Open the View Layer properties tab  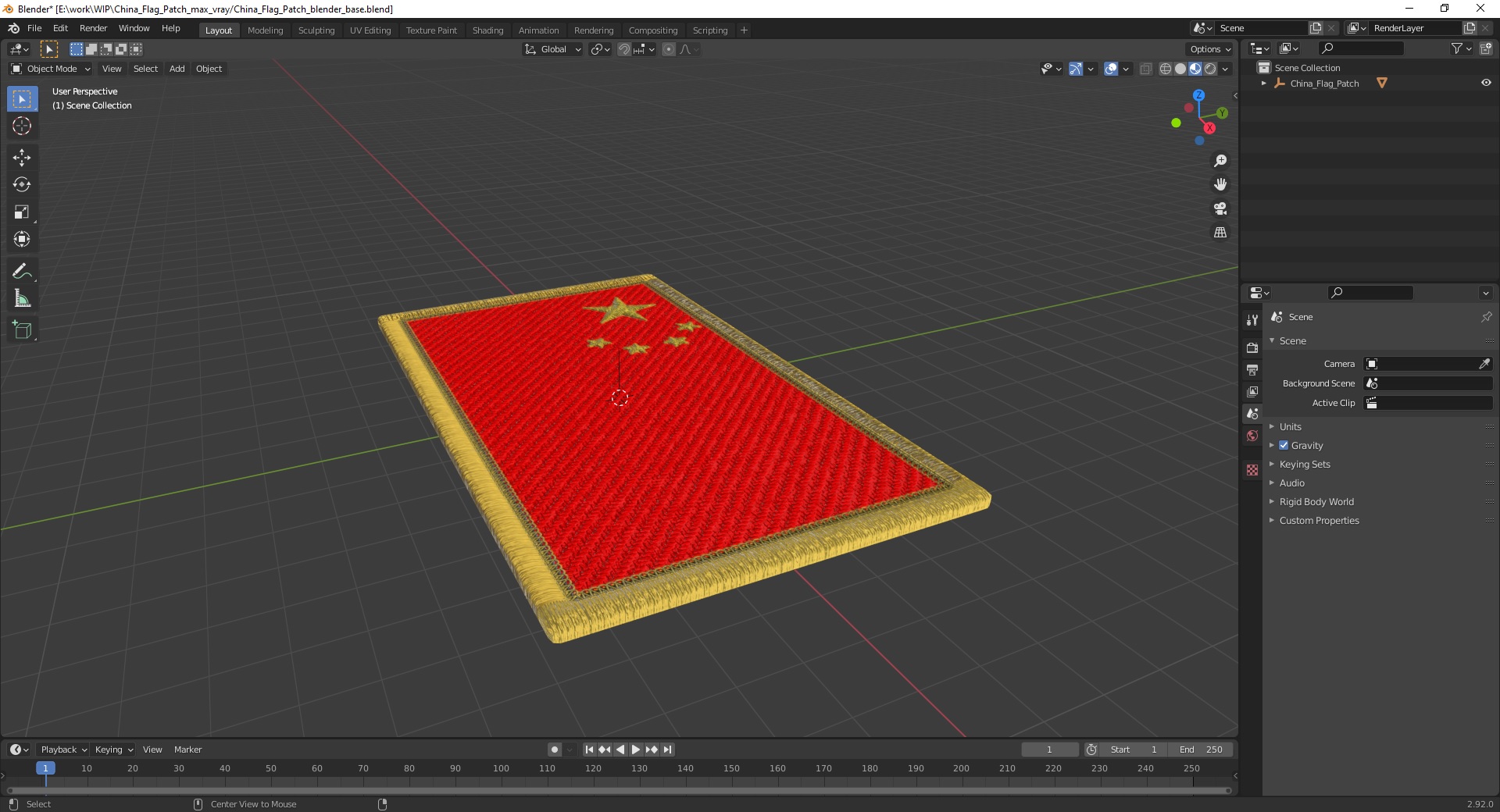click(x=1252, y=391)
